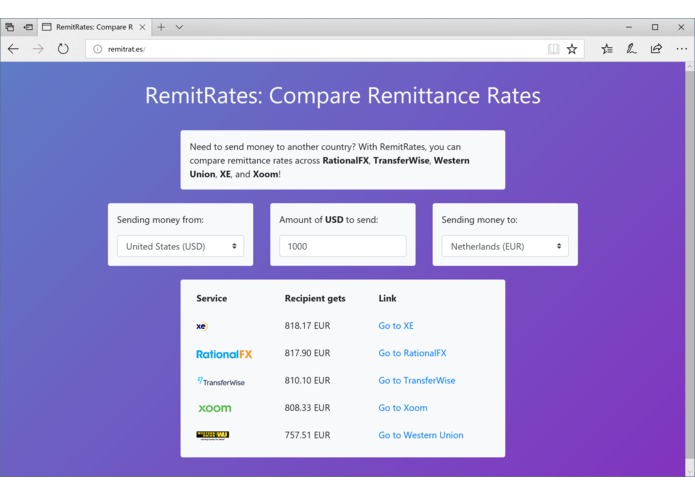Click the set tabs aside icon
Image resolution: width=695 pixels, height=494 pixels.
[28, 27]
